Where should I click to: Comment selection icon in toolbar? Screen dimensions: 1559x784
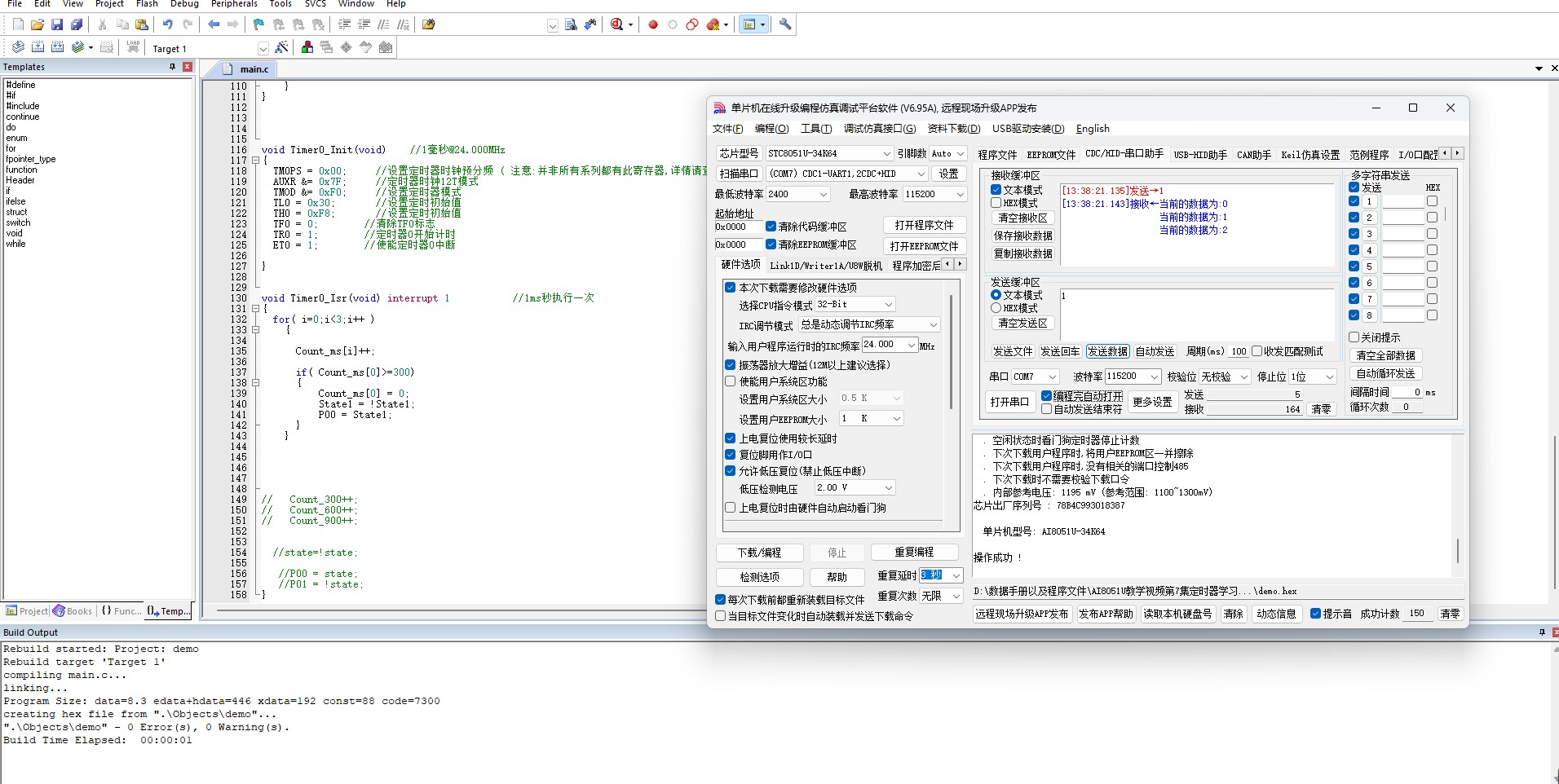click(x=383, y=24)
